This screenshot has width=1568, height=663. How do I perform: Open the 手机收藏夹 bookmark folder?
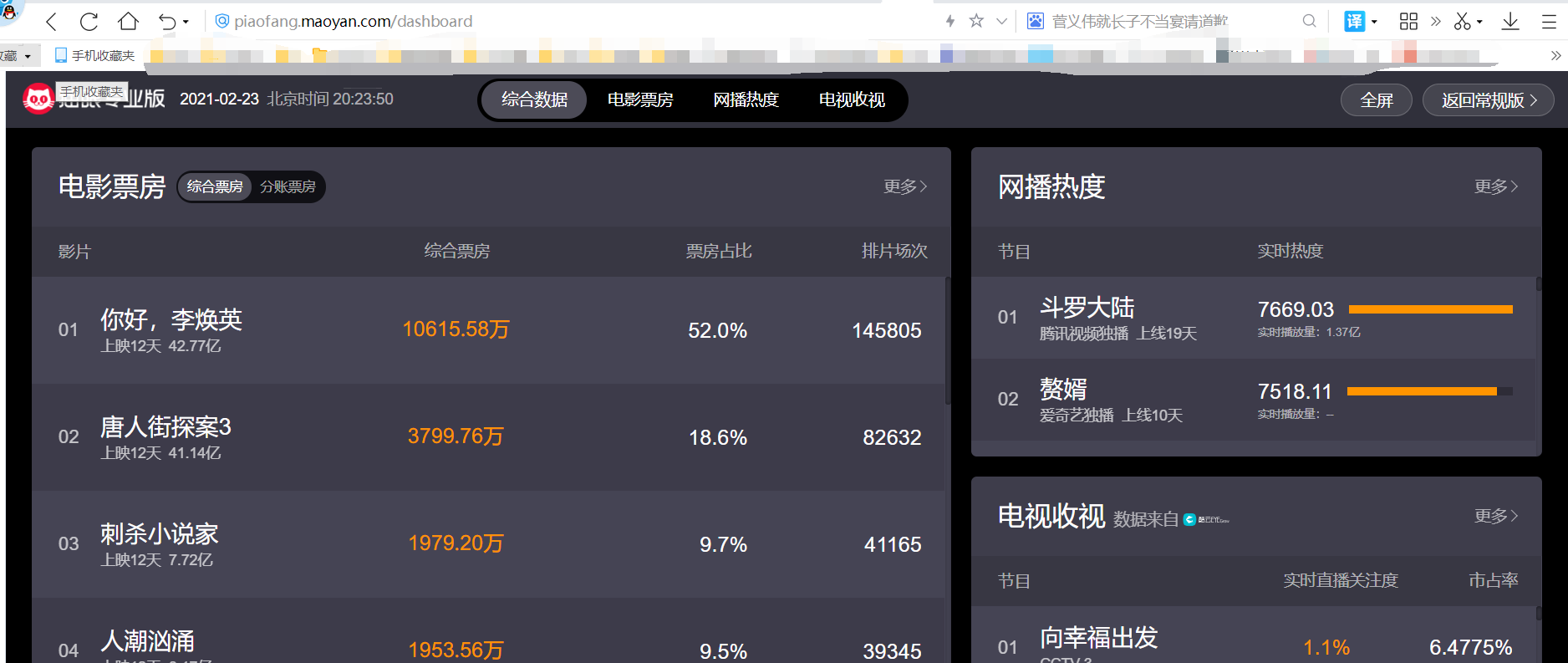94,55
